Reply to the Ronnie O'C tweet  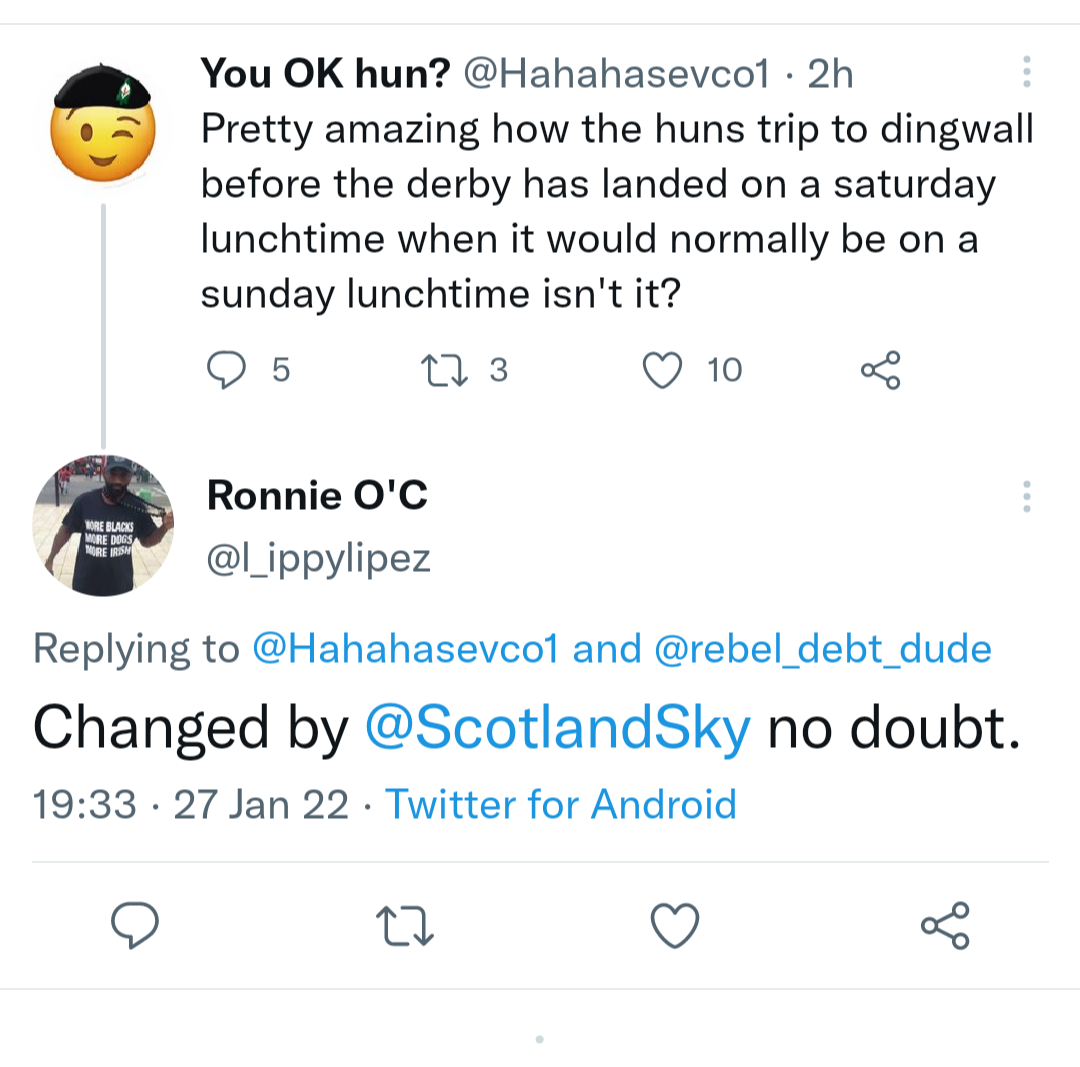click(134, 925)
